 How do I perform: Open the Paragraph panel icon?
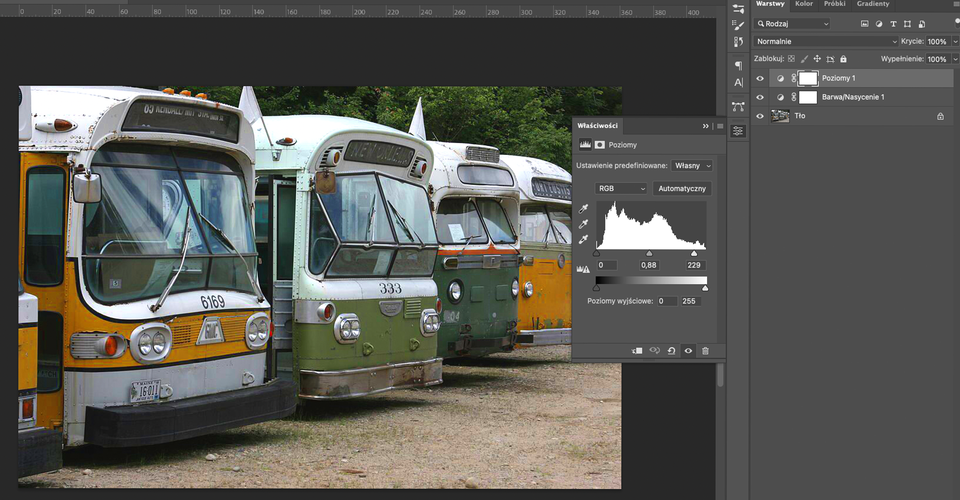click(x=738, y=65)
